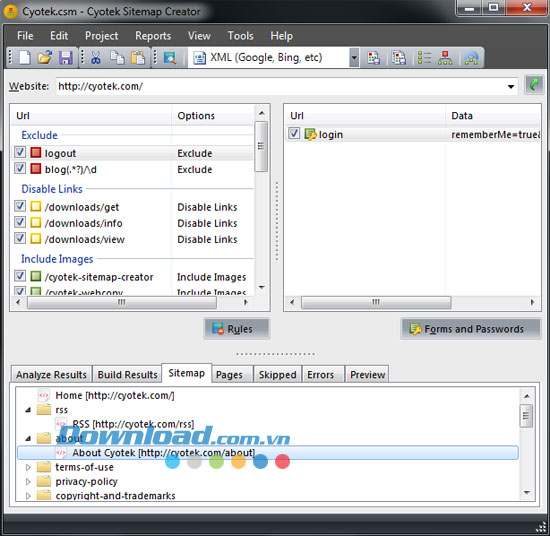The image size is (550, 536).
Task: Switch to the Skipped tab
Action: pos(277,375)
